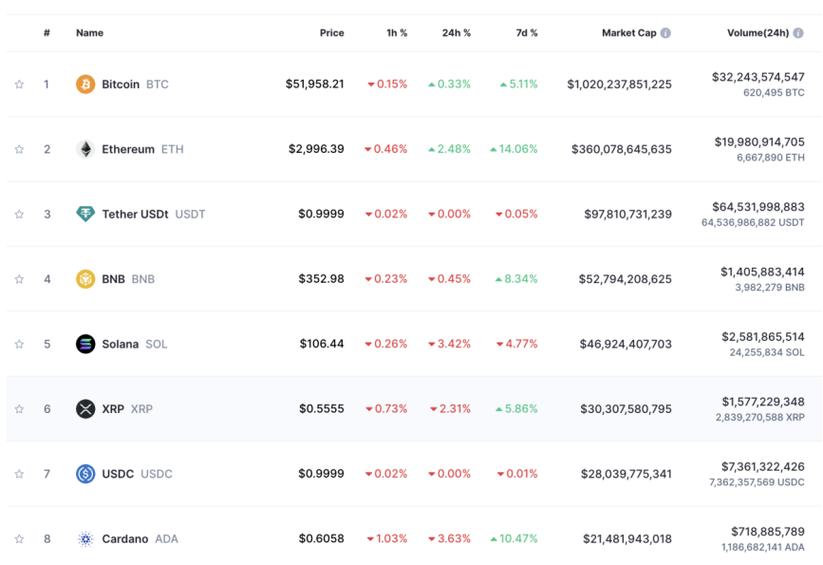
Task: Click the Tether USDt logo icon
Action: [86, 214]
